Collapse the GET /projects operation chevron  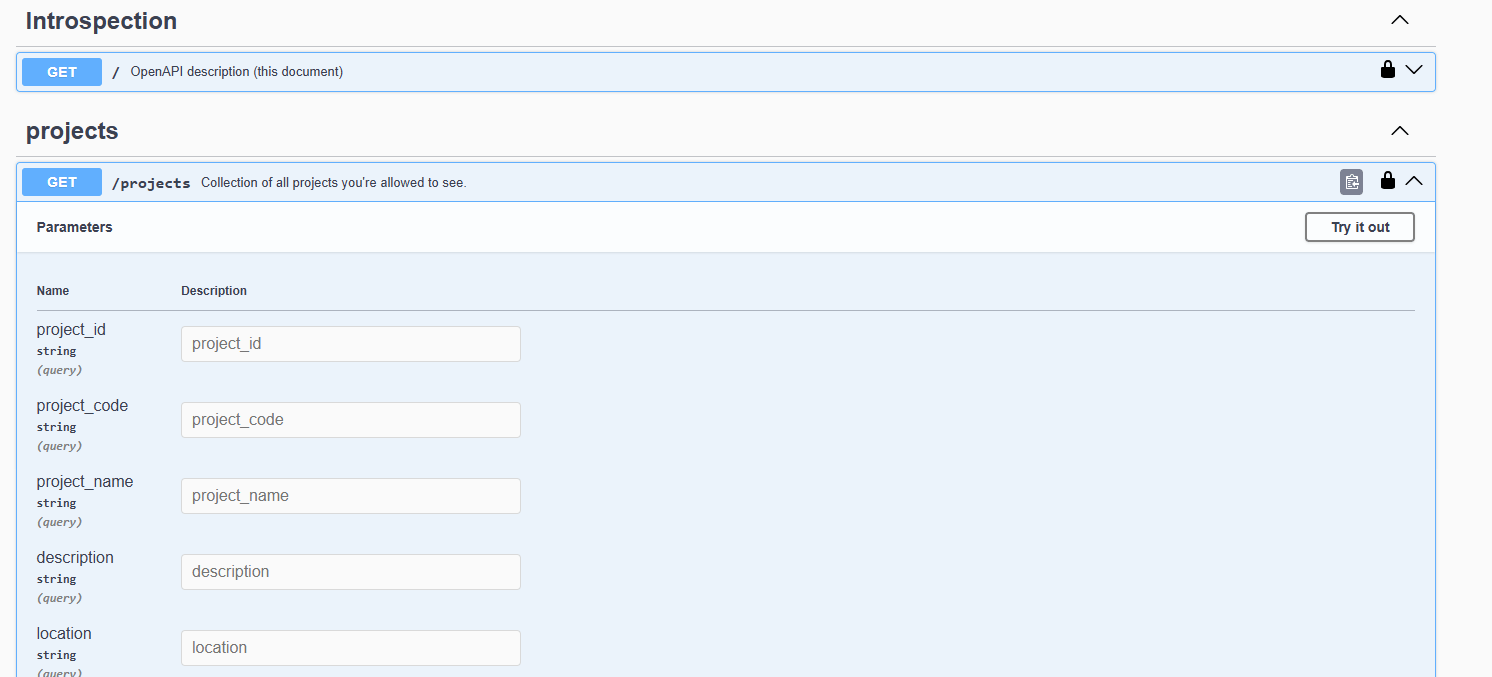tap(1414, 181)
